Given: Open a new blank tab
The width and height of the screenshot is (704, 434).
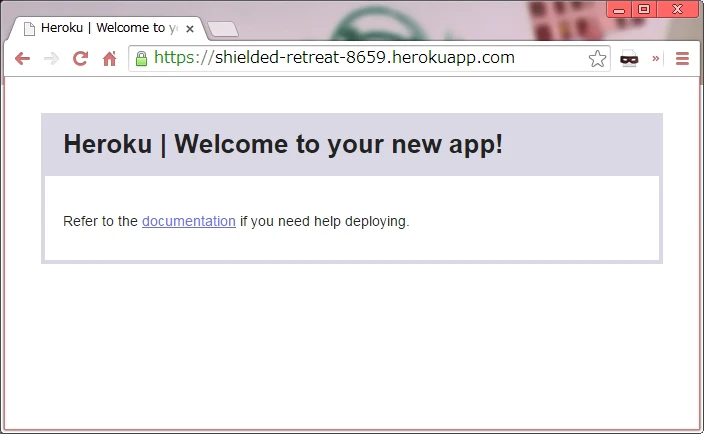Looking at the screenshot, I should (223, 29).
